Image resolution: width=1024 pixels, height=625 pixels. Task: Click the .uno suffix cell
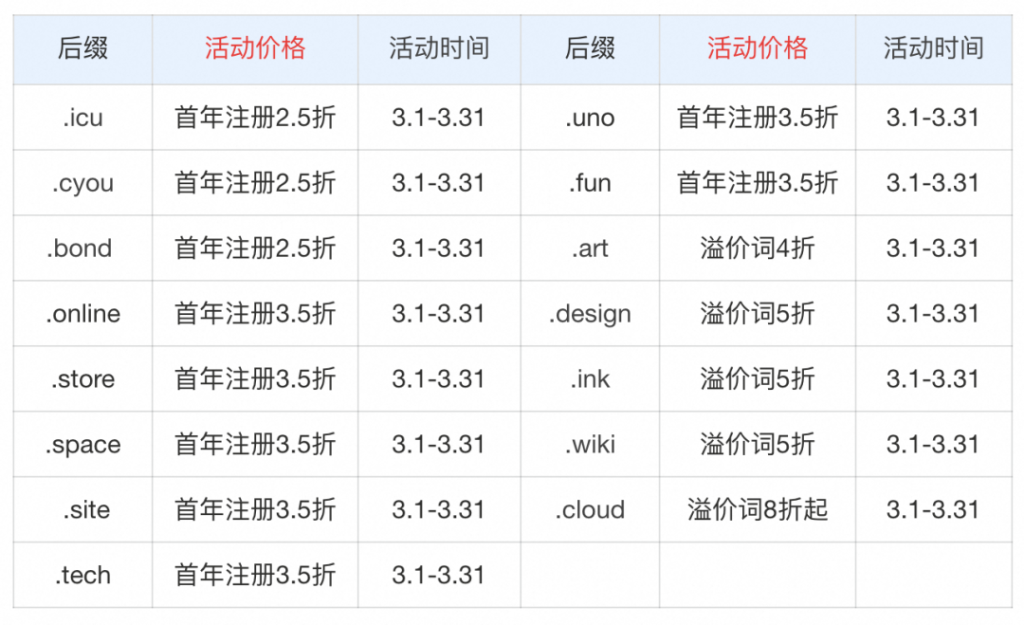(590, 117)
